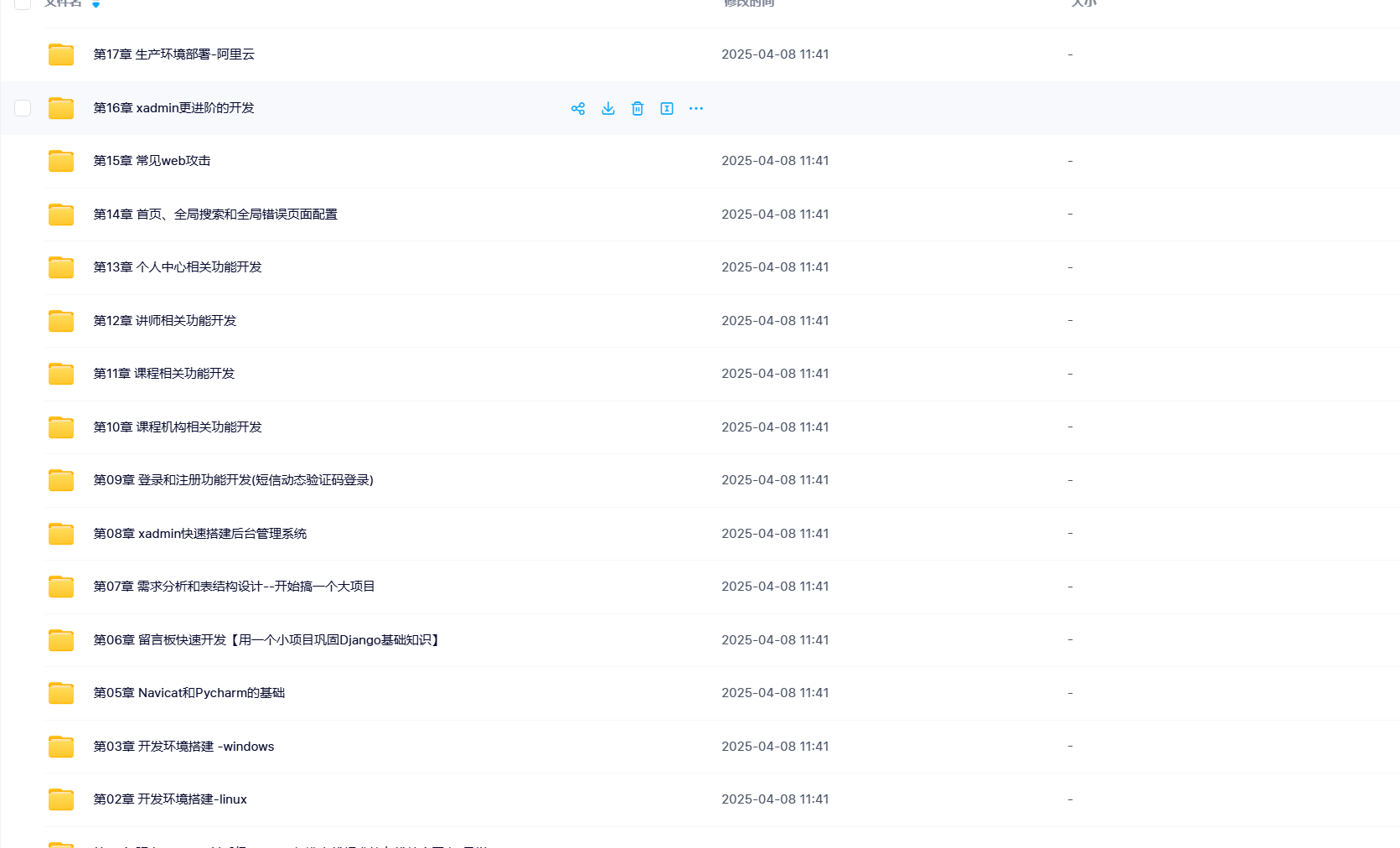
Task: Open 第03章 开发环境搭建 -windows folder
Action: [x=183, y=747]
